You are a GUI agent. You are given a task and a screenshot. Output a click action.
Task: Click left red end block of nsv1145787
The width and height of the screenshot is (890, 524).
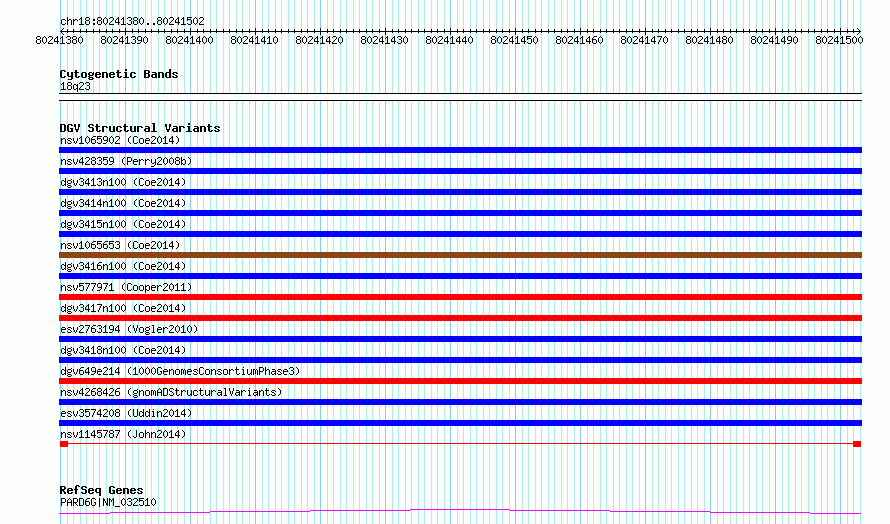(x=64, y=444)
